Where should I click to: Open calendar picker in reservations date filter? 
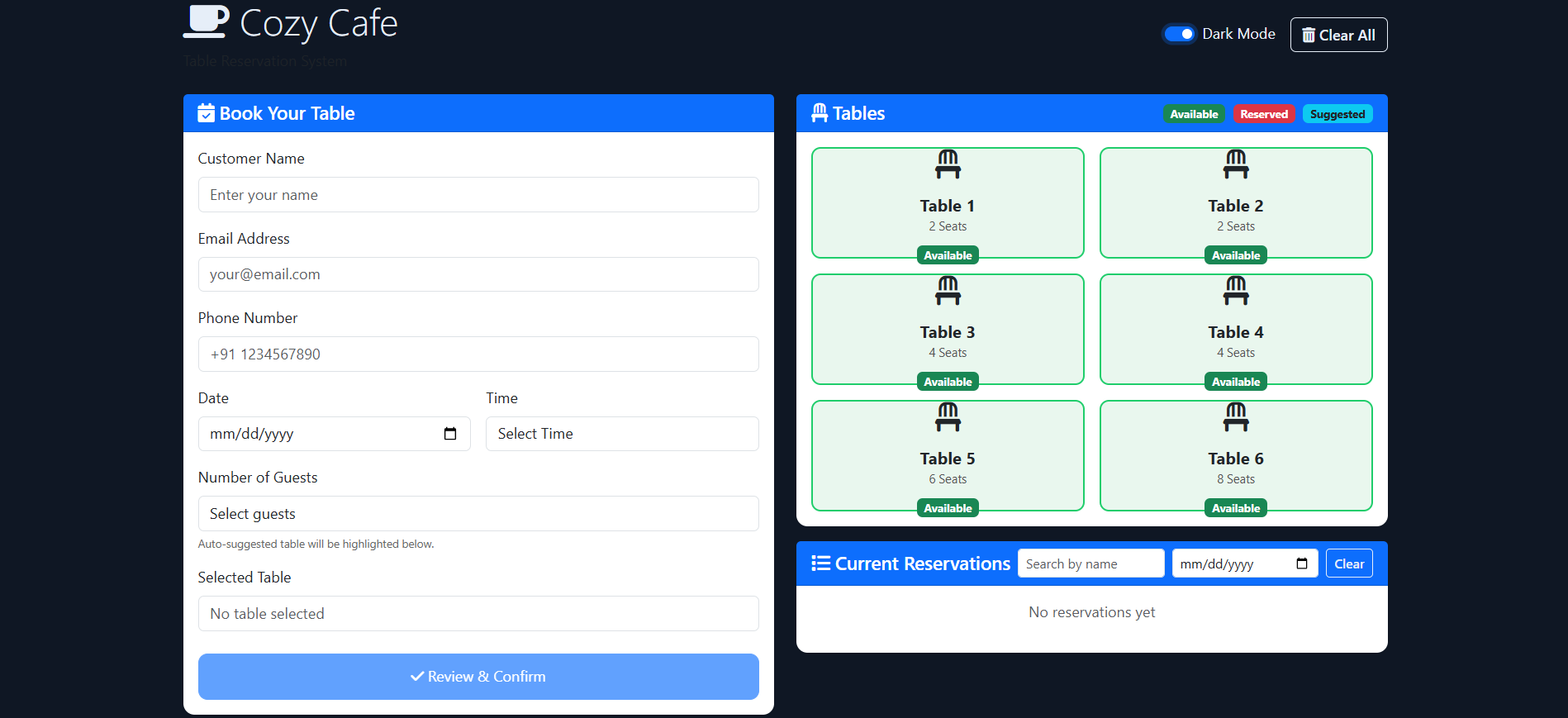tap(1301, 563)
